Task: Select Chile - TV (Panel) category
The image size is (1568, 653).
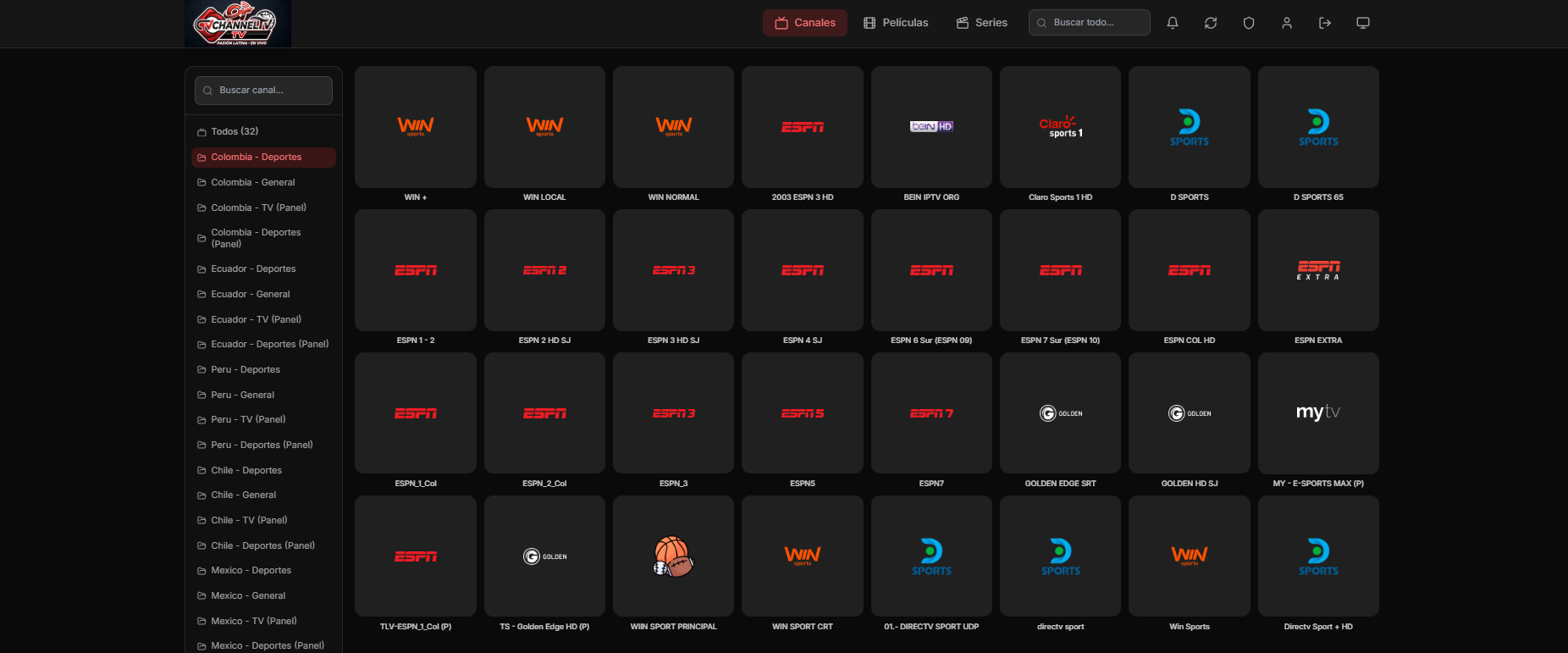Action: (263, 520)
